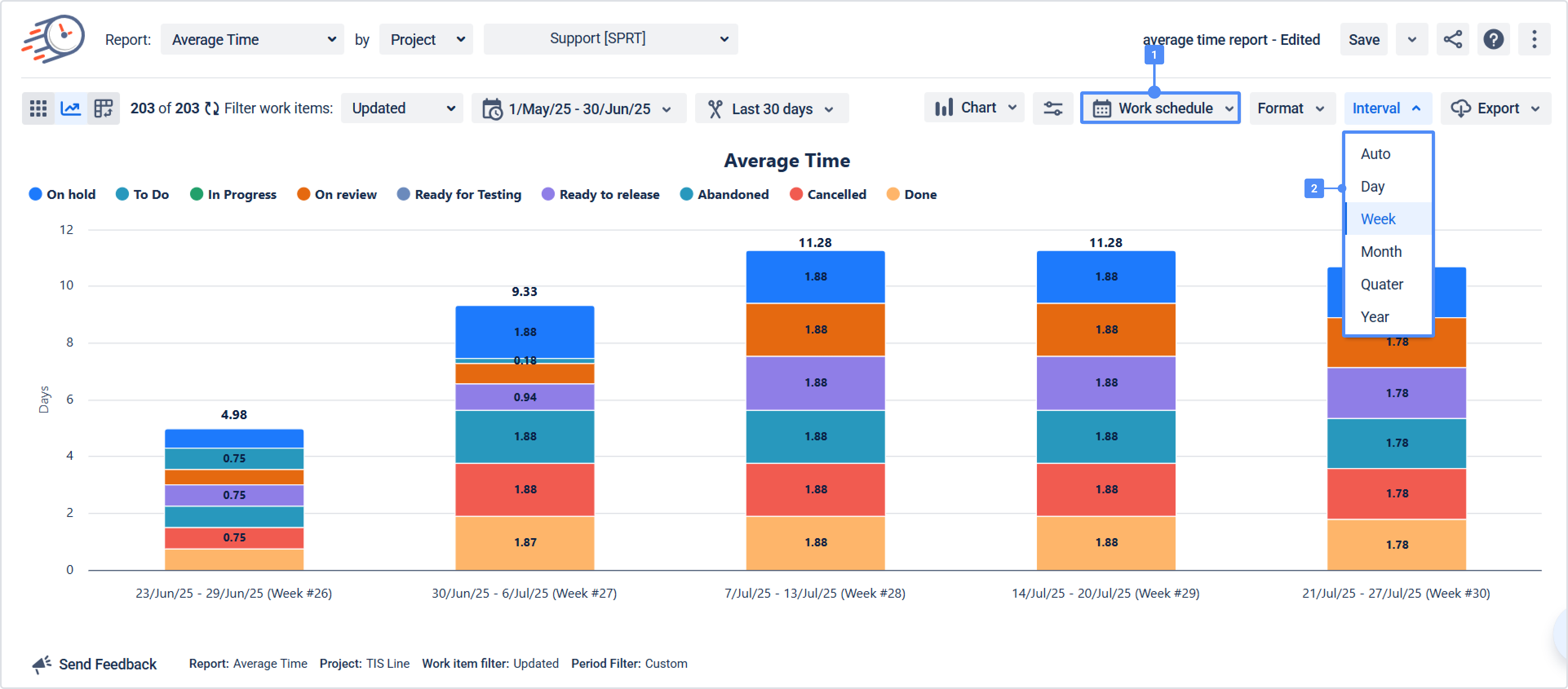Click the Save button
This screenshot has width=1568, height=689.
[1364, 40]
